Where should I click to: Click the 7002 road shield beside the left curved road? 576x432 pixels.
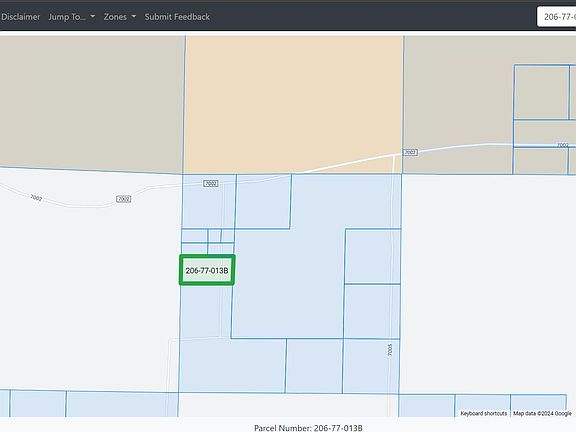pyautogui.click(x=123, y=199)
